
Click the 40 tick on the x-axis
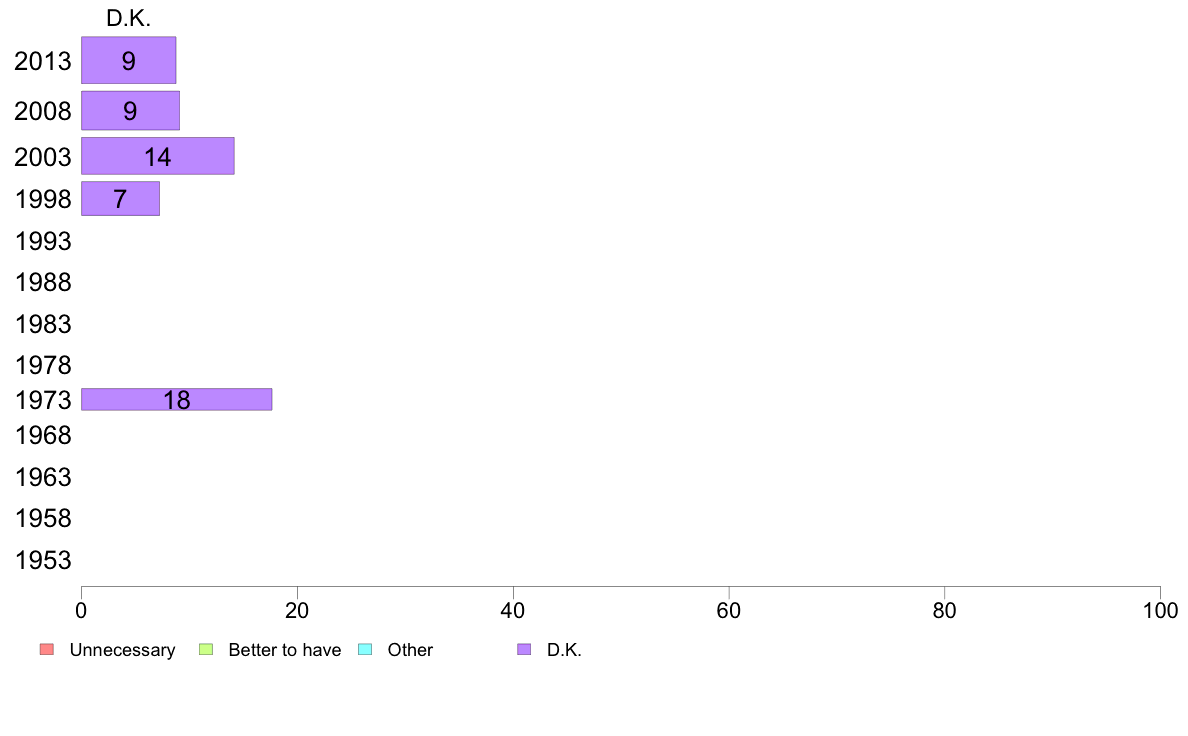point(513,610)
